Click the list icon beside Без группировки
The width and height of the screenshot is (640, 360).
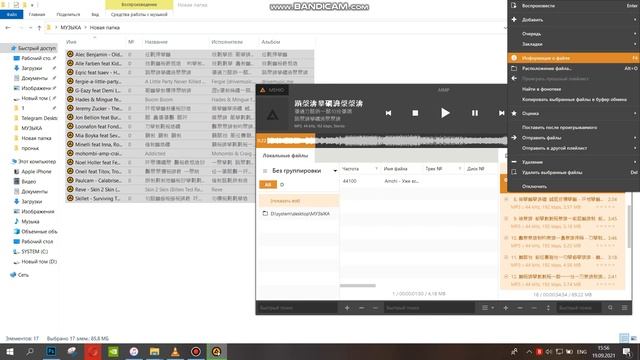265,171
